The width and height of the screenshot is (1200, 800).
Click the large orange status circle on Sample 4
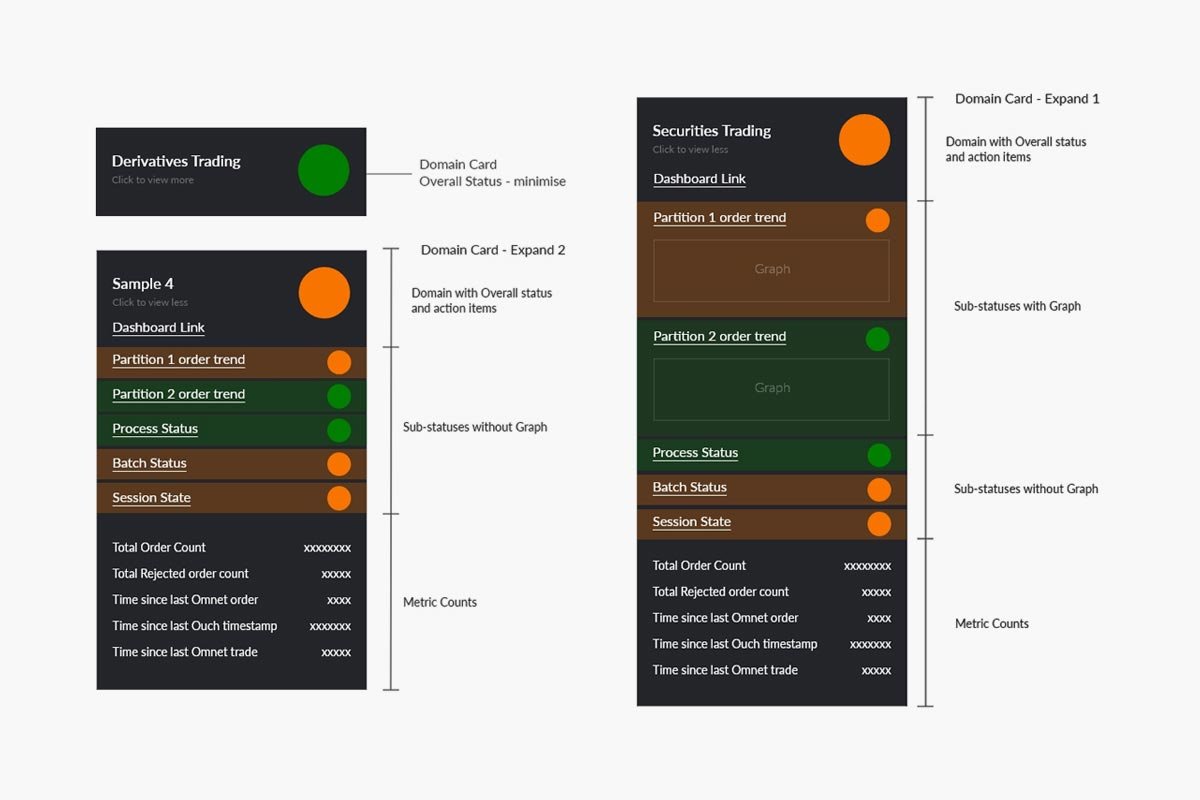[324, 293]
